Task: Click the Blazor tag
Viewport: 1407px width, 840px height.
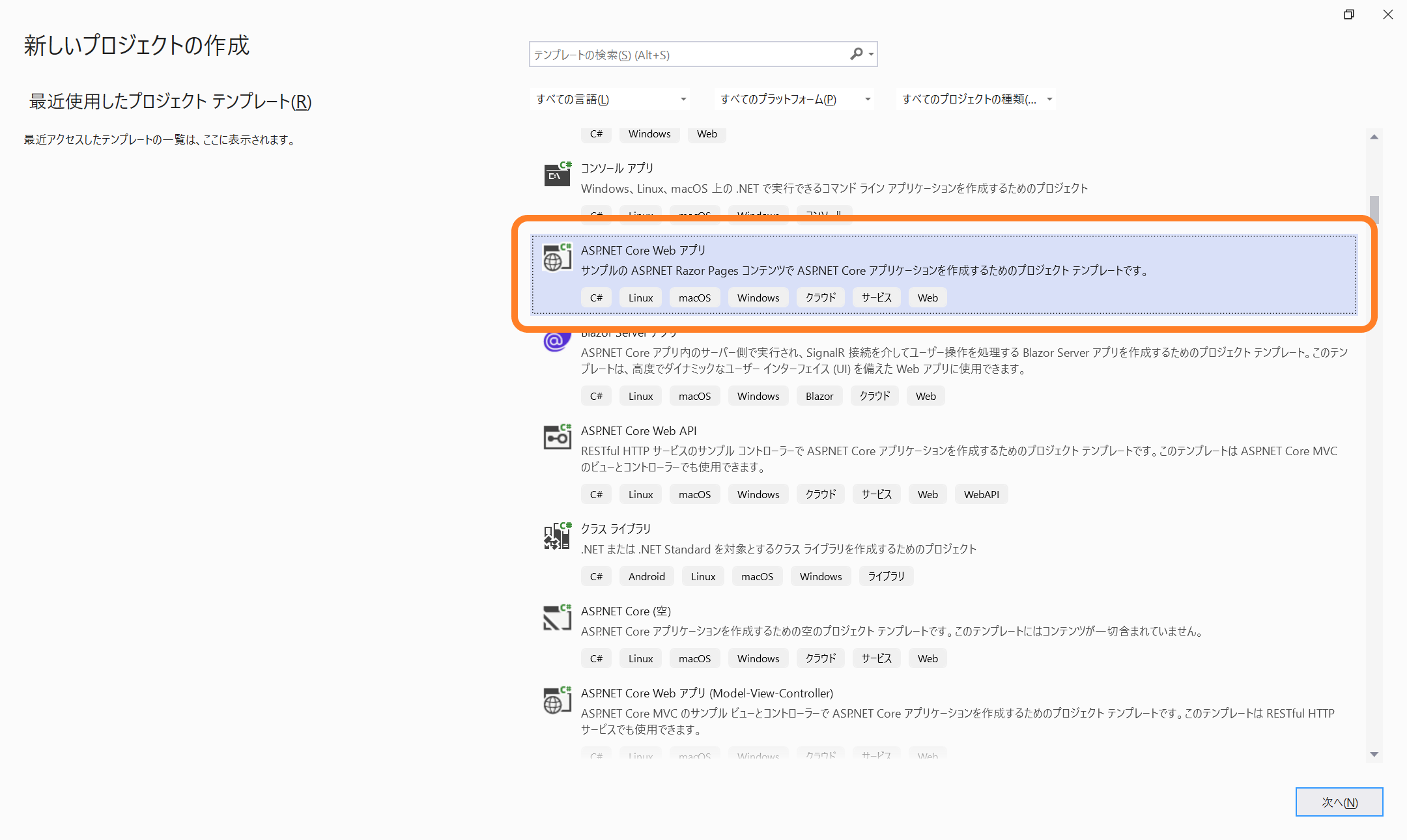Action: 819,396
